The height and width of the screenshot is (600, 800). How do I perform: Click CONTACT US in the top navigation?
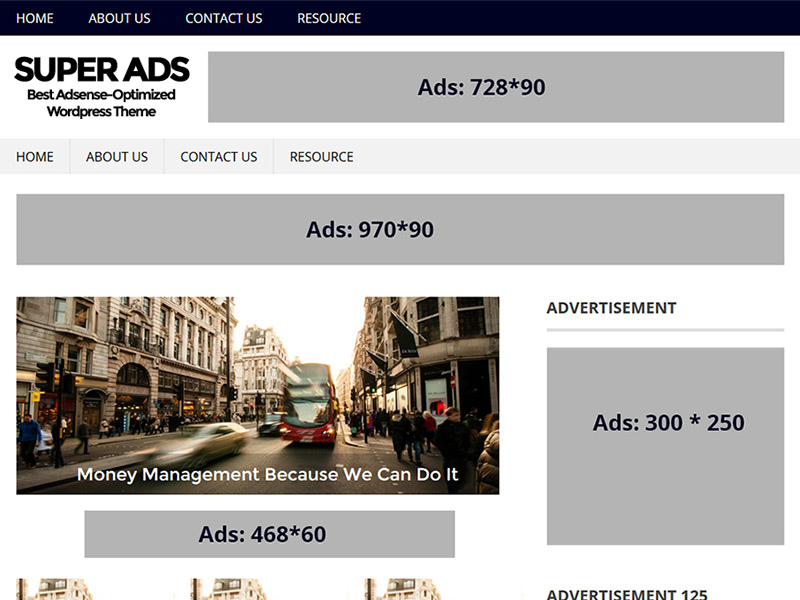pyautogui.click(x=223, y=18)
